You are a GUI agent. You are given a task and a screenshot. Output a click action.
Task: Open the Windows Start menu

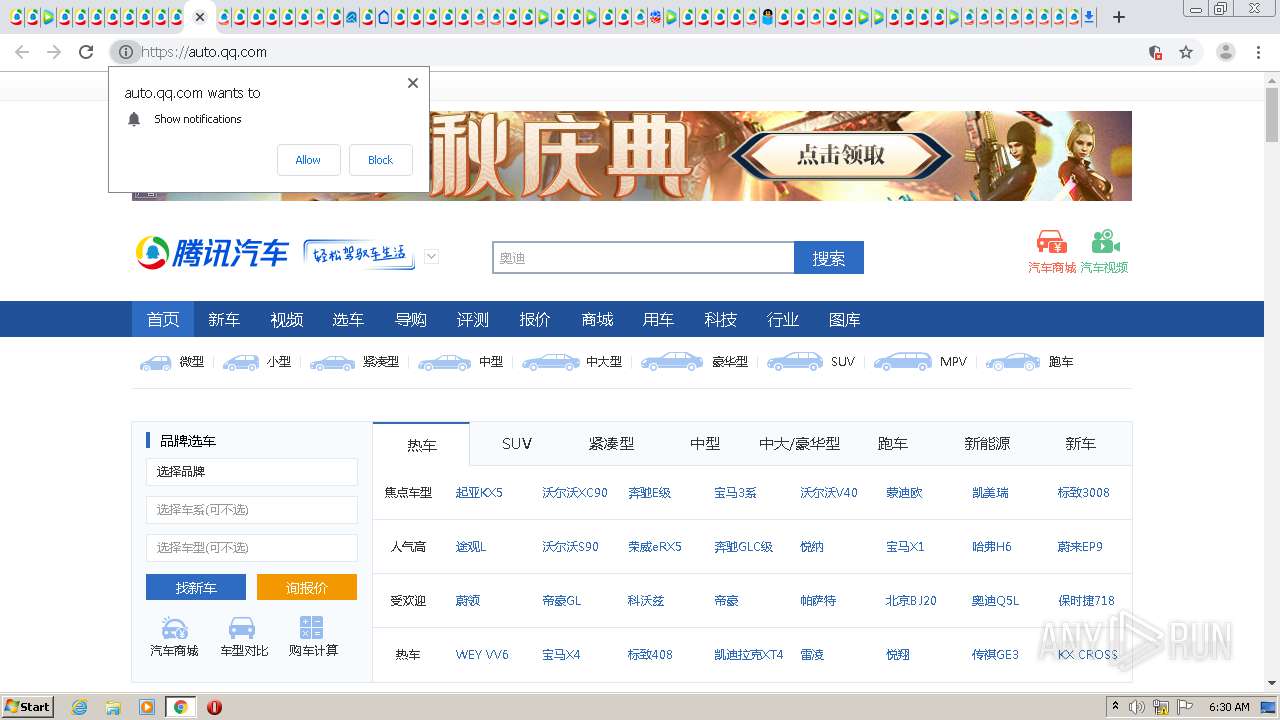[28, 707]
